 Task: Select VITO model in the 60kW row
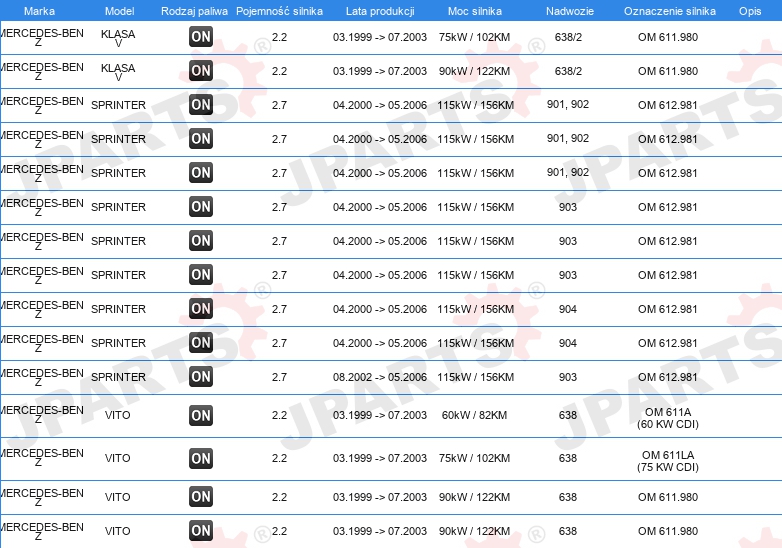tap(118, 415)
